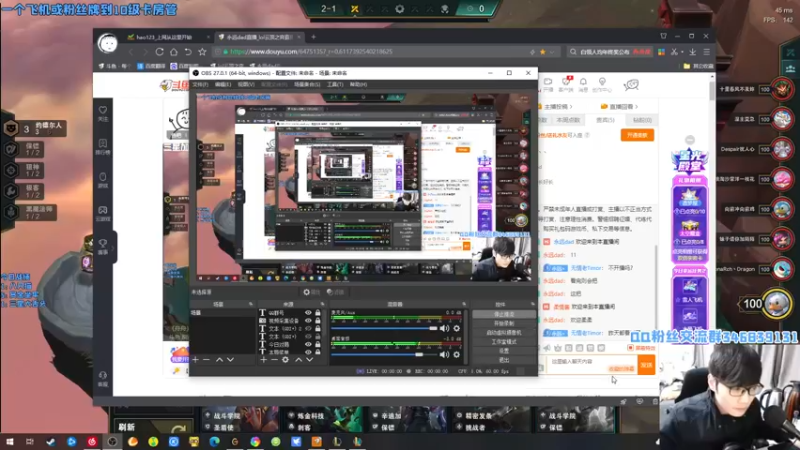Click orange 开通贵族 button in chat panel
The height and width of the screenshot is (450, 800).
pos(637,135)
